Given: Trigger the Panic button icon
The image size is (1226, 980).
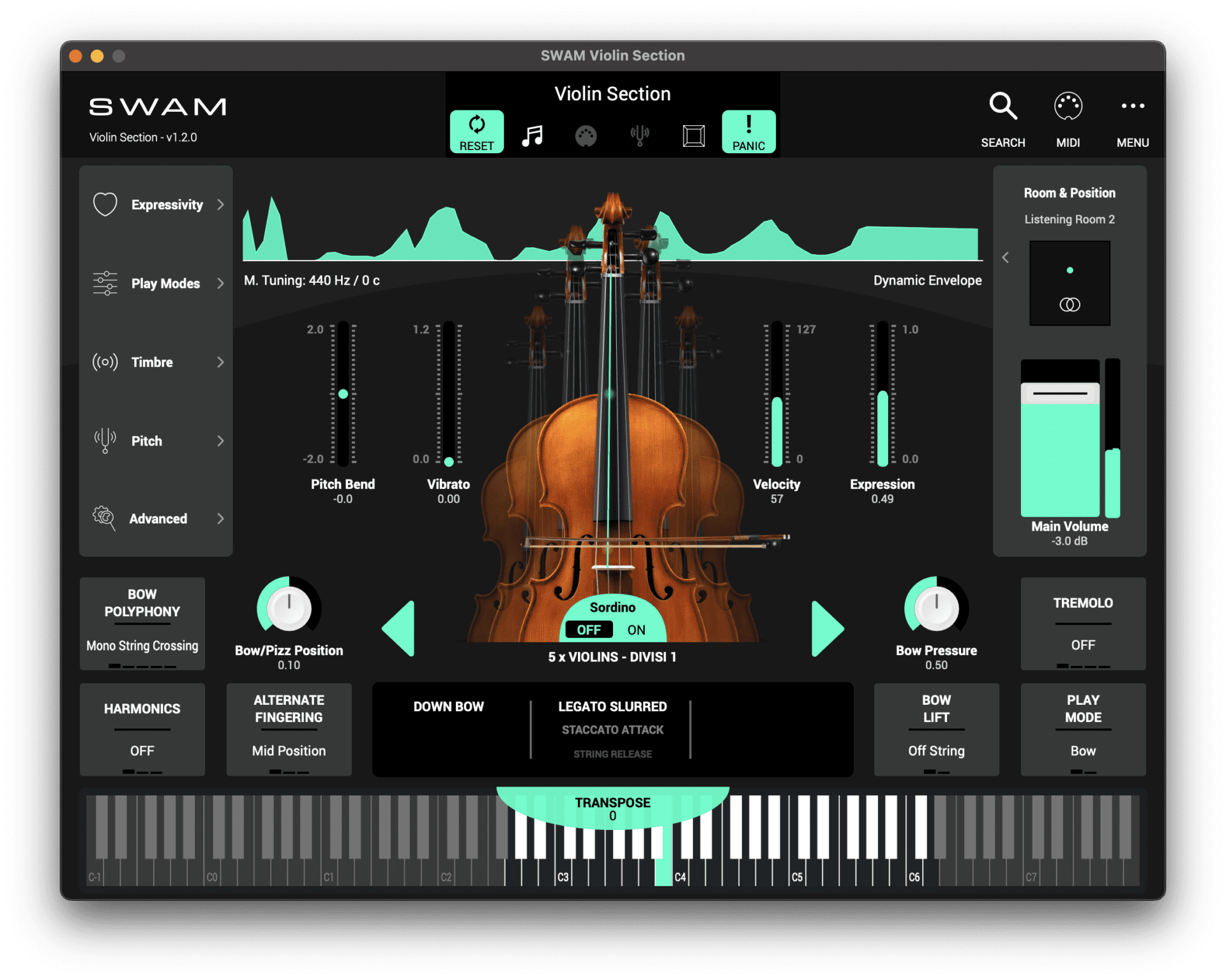Looking at the screenshot, I should click(x=748, y=132).
